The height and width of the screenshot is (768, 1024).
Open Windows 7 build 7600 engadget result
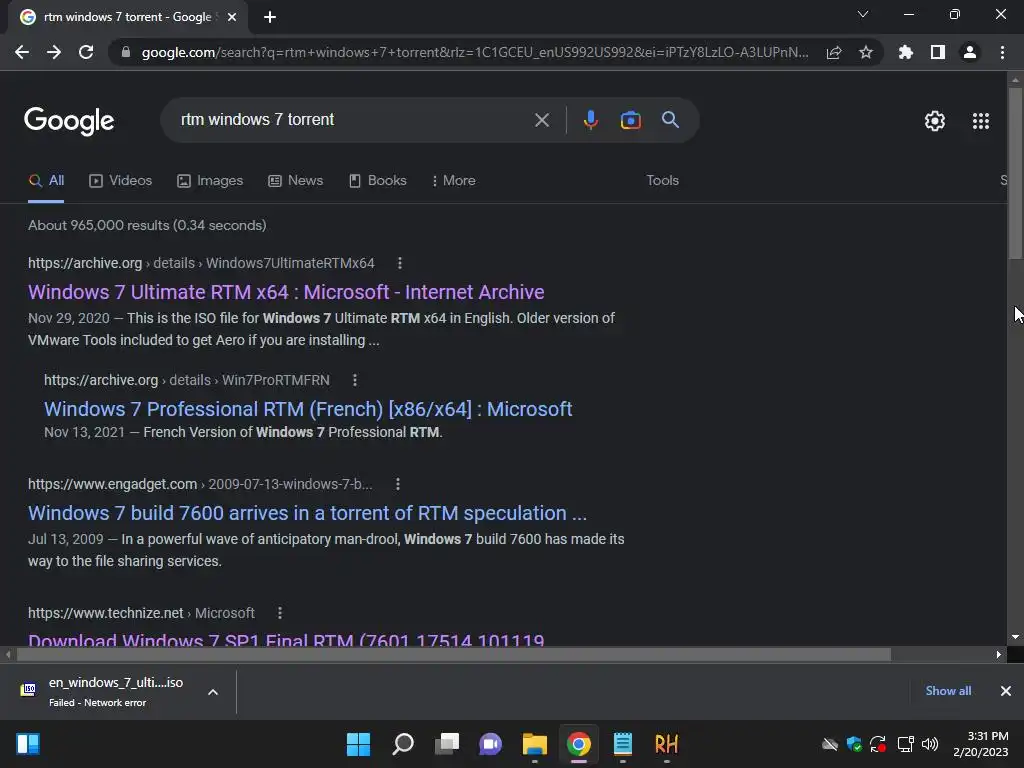coord(308,513)
